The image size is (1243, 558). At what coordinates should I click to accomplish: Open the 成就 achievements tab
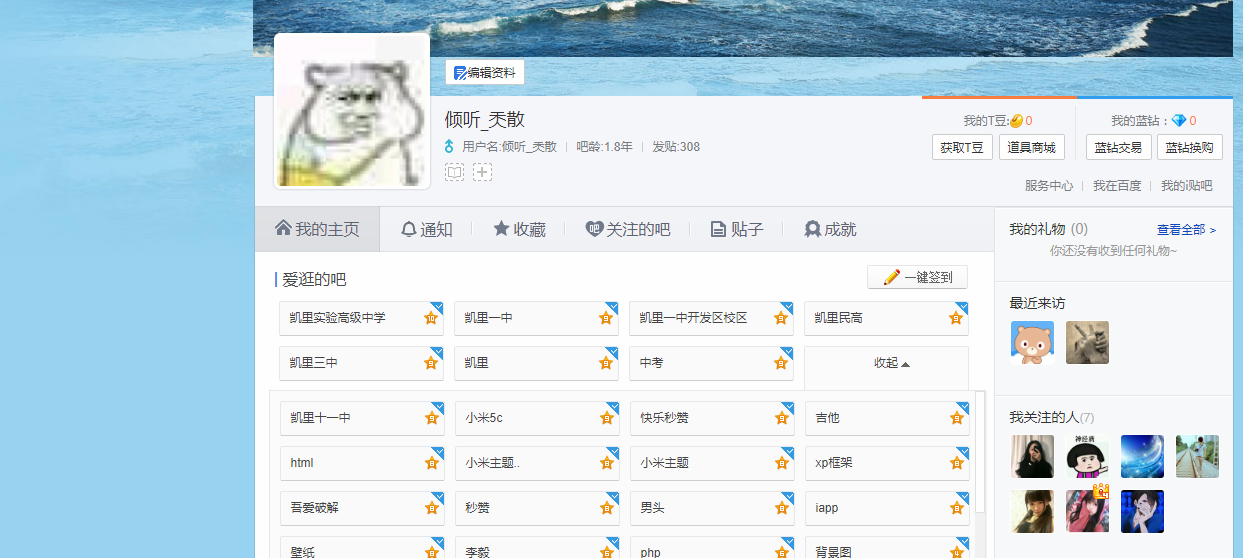pyautogui.click(x=831, y=229)
